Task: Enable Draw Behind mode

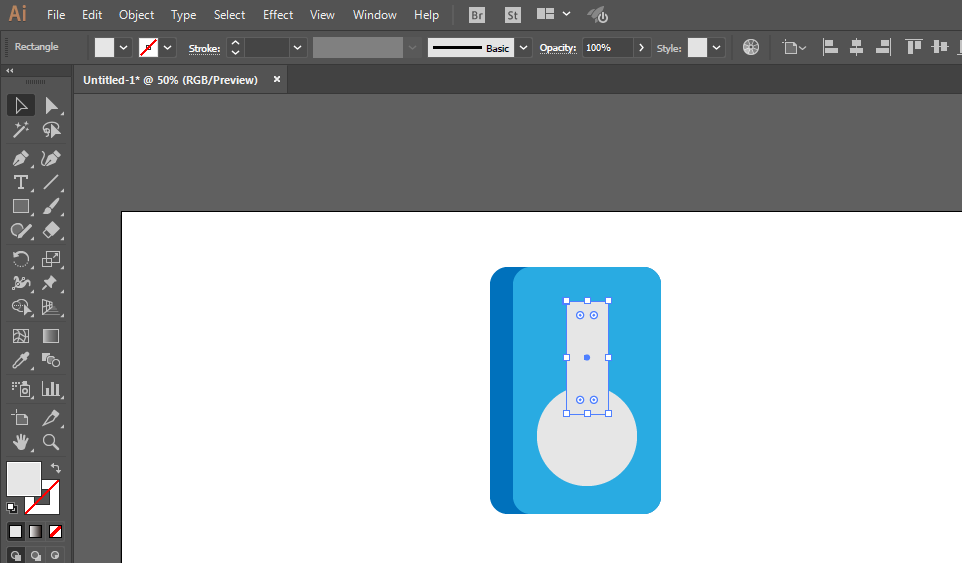Action: (x=36, y=556)
